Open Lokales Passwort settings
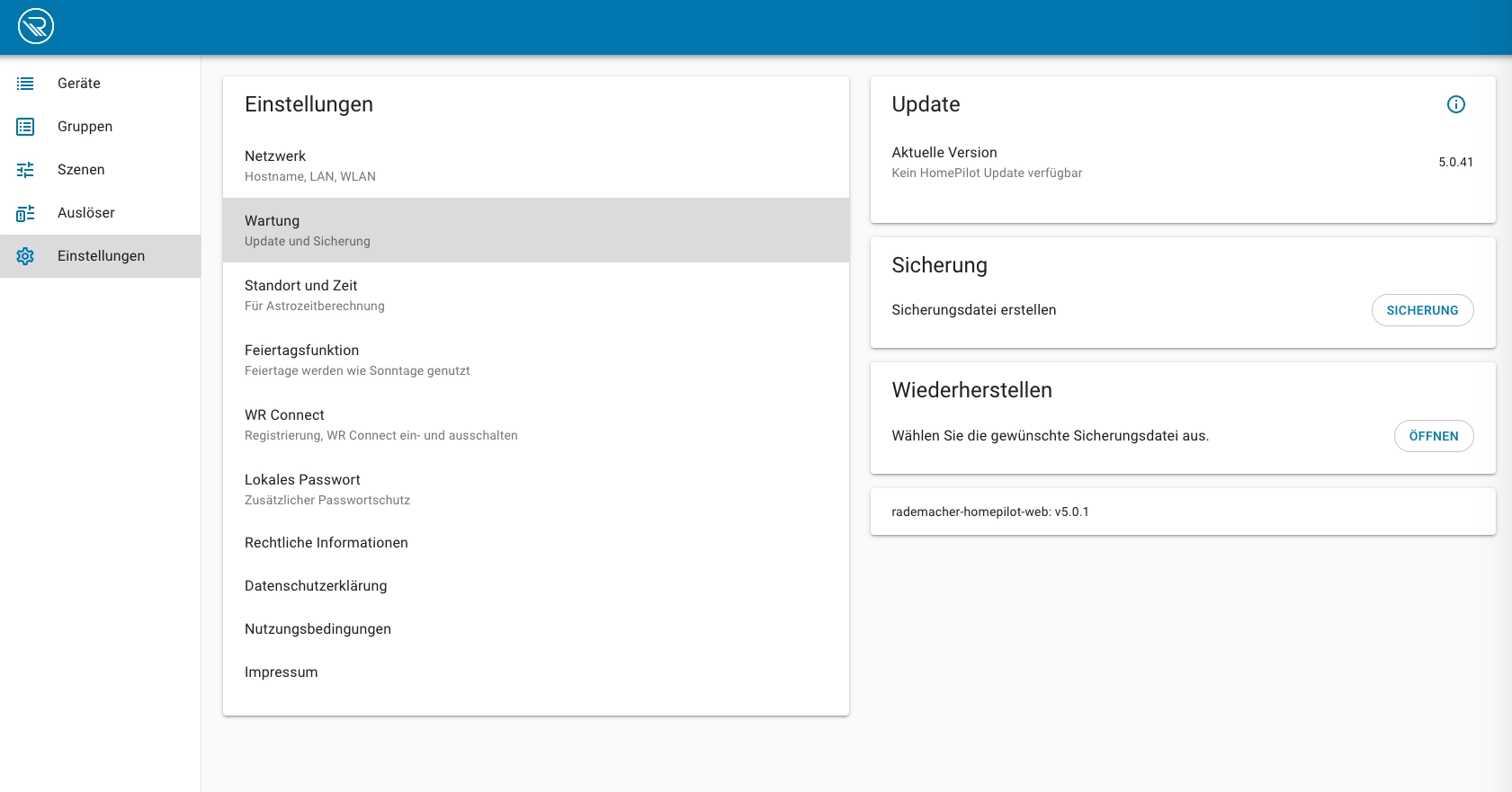 click(x=535, y=489)
